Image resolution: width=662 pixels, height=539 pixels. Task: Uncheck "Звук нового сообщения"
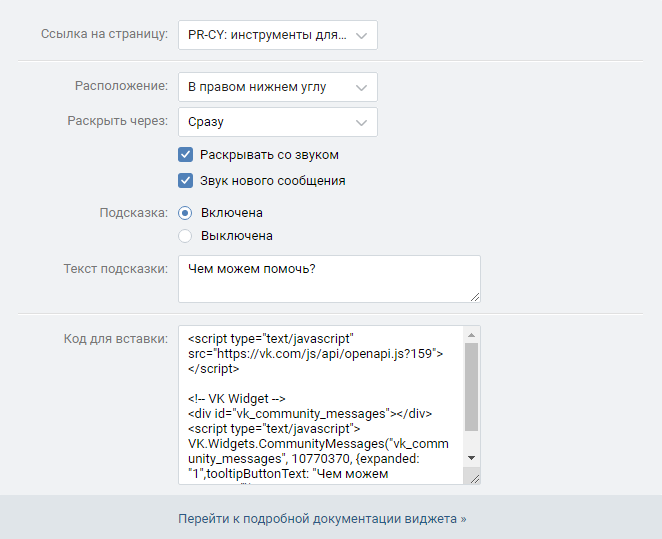click(185, 181)
